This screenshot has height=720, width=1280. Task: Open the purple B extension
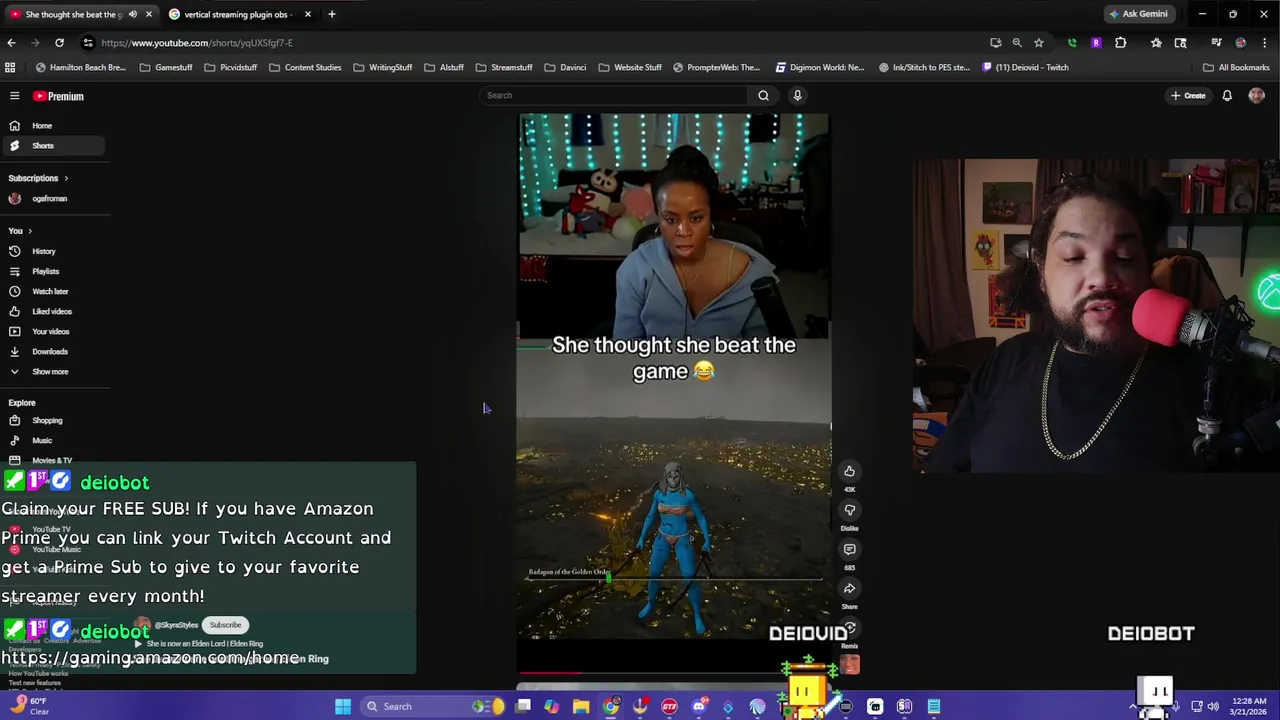click(x=1096, y=43)
